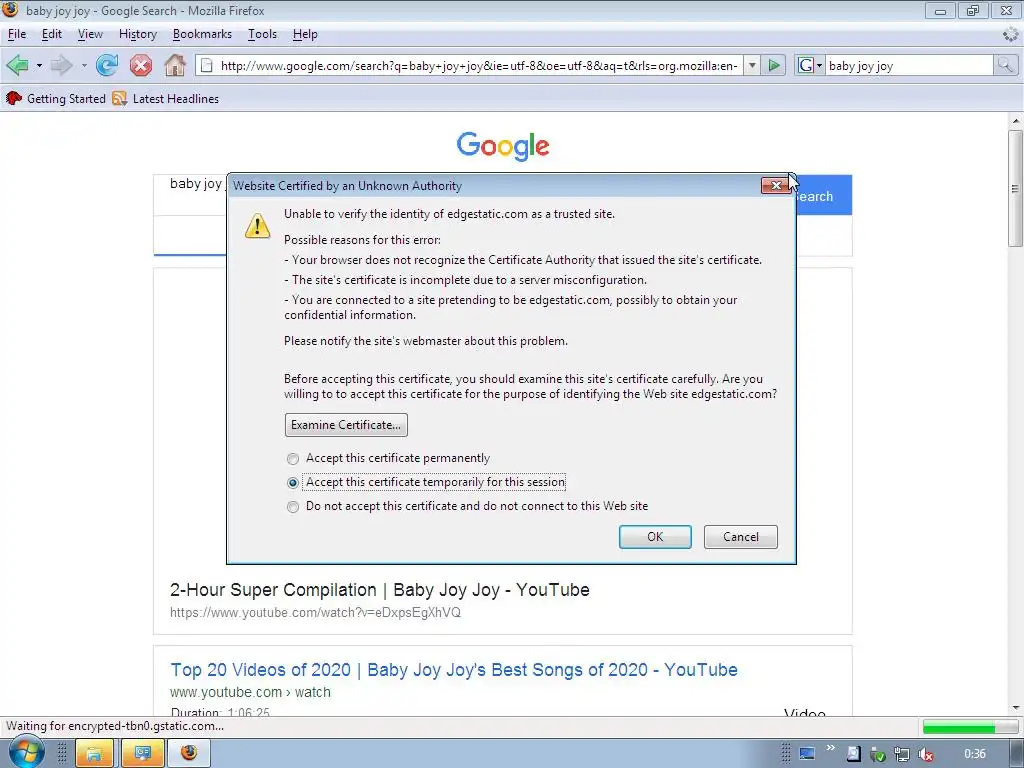Click the vertical scrollbar thumb

[x=1016, y=188]
